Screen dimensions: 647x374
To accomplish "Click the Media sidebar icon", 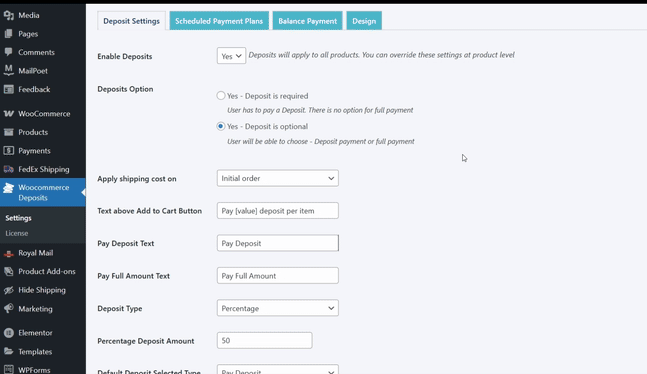I will click(9, 15).
